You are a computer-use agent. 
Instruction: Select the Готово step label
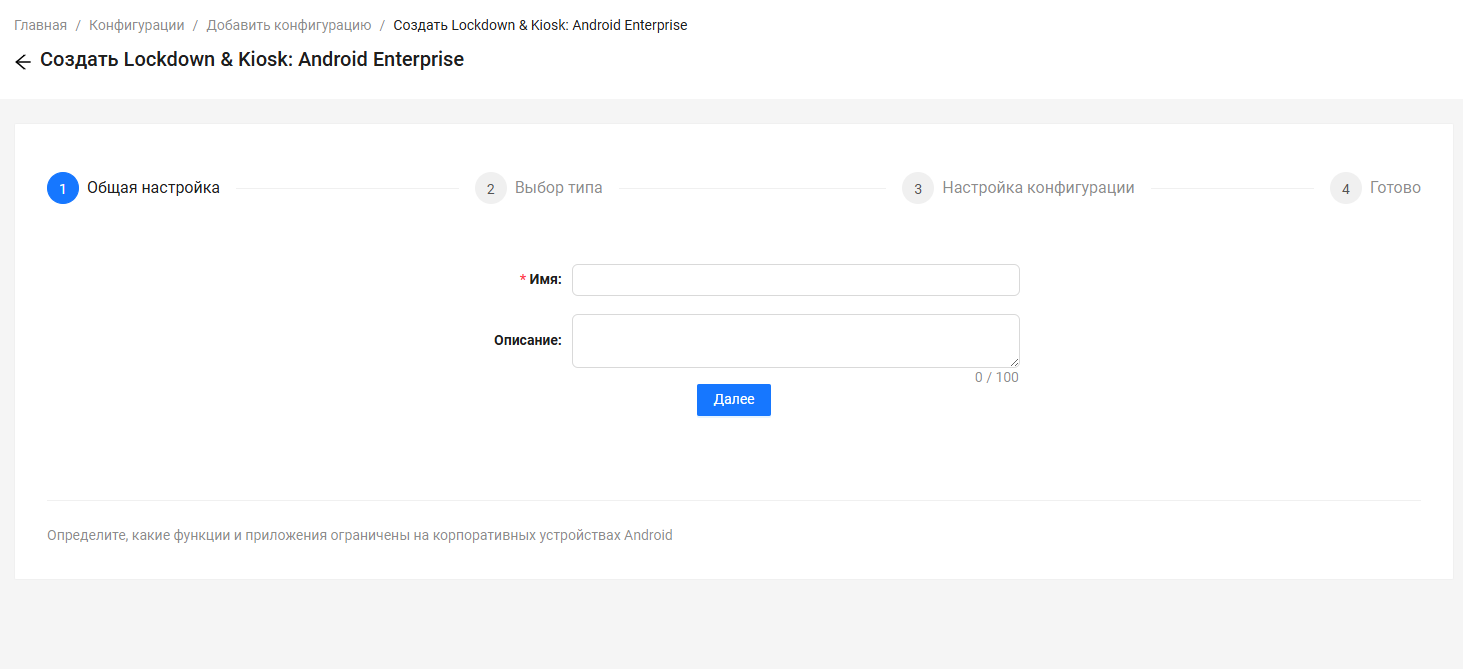pos(1395,188)
